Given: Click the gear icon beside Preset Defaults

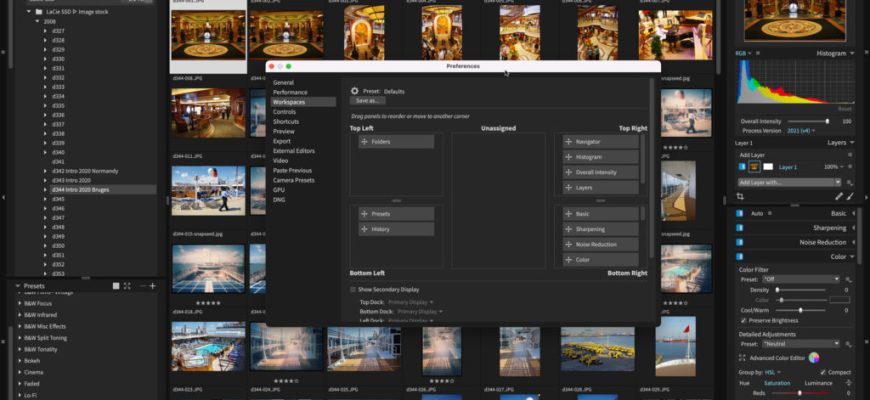Looking at the screenshot, I should pyautogui.click(x=355, y=91).
